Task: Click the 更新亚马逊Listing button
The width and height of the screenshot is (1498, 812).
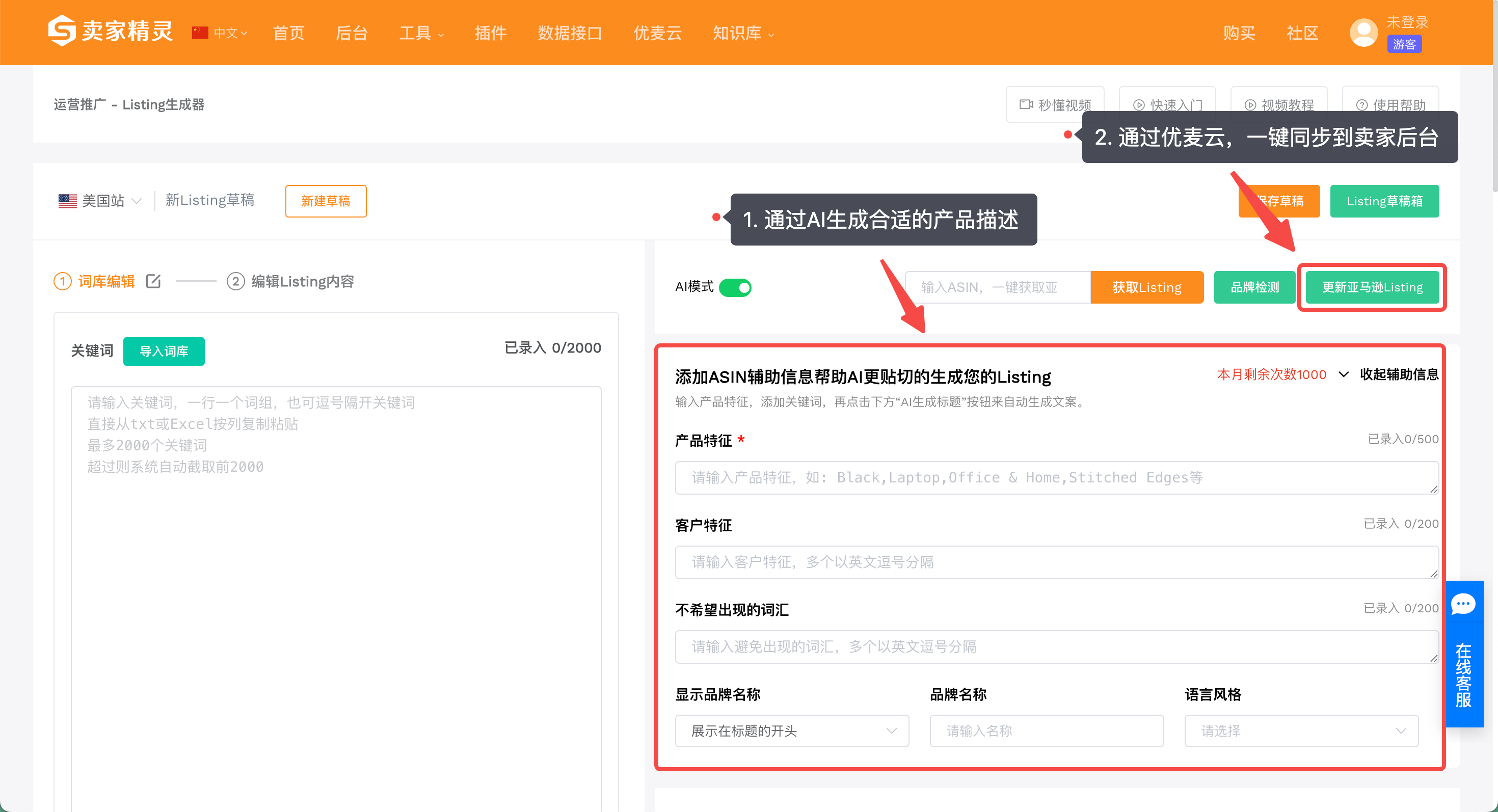Action: click(1372, 287)
